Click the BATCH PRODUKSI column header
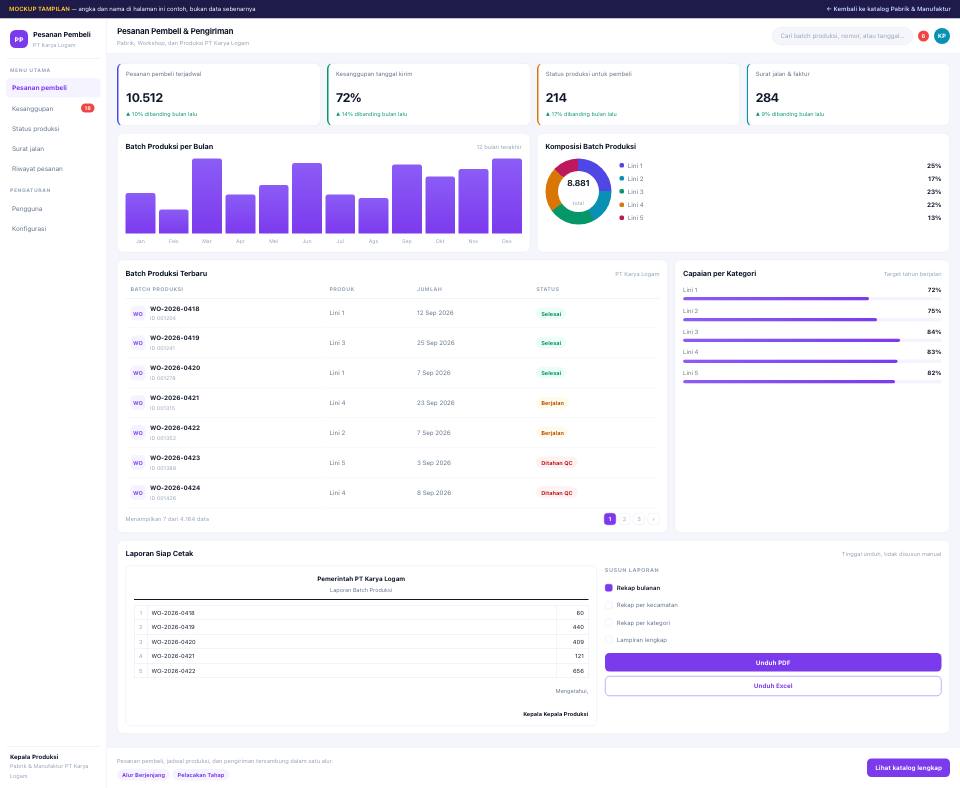Screen dimensions: 960x788 click(157, 289)
